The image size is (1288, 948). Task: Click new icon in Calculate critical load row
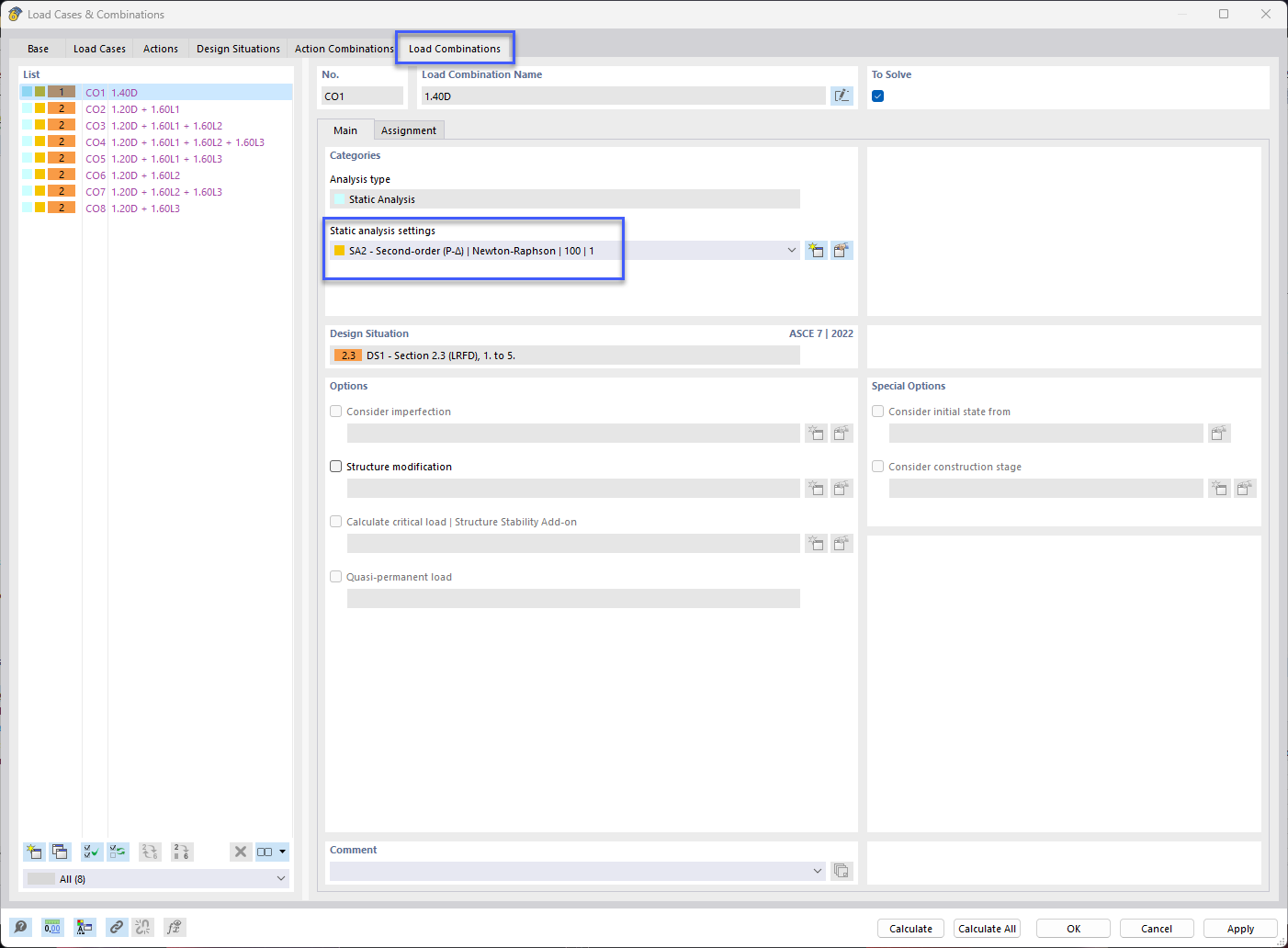click(x=816, y=543)
